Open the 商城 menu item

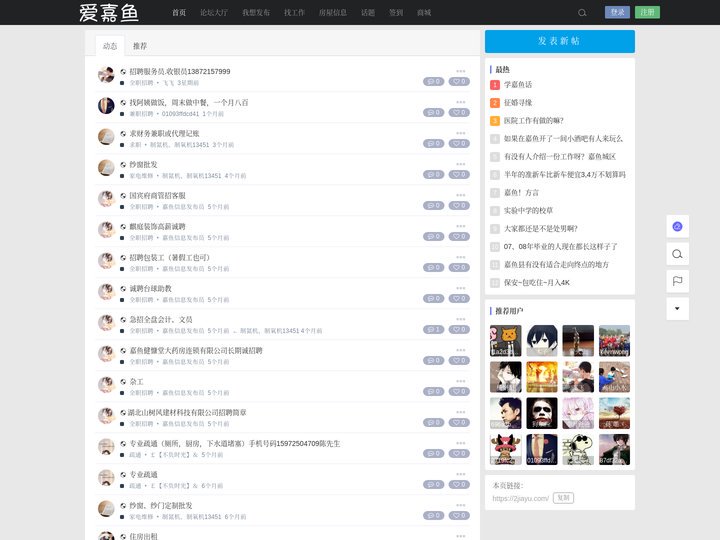click(x=424, y=13)
